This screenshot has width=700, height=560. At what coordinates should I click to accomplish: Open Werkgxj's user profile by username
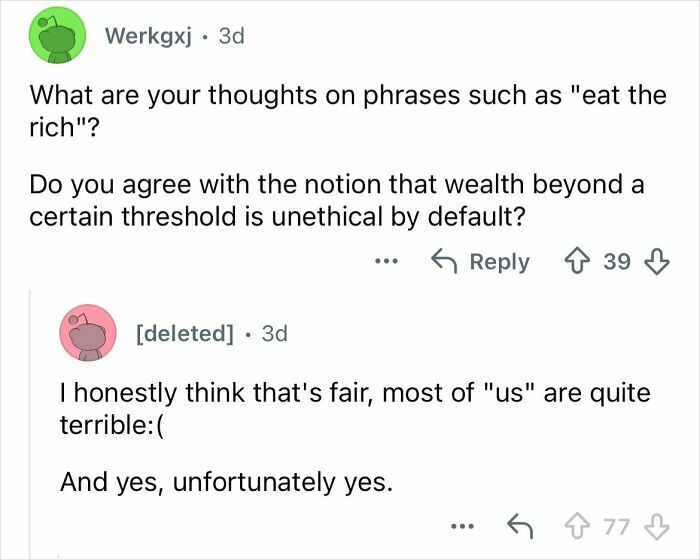click(147, 36)
